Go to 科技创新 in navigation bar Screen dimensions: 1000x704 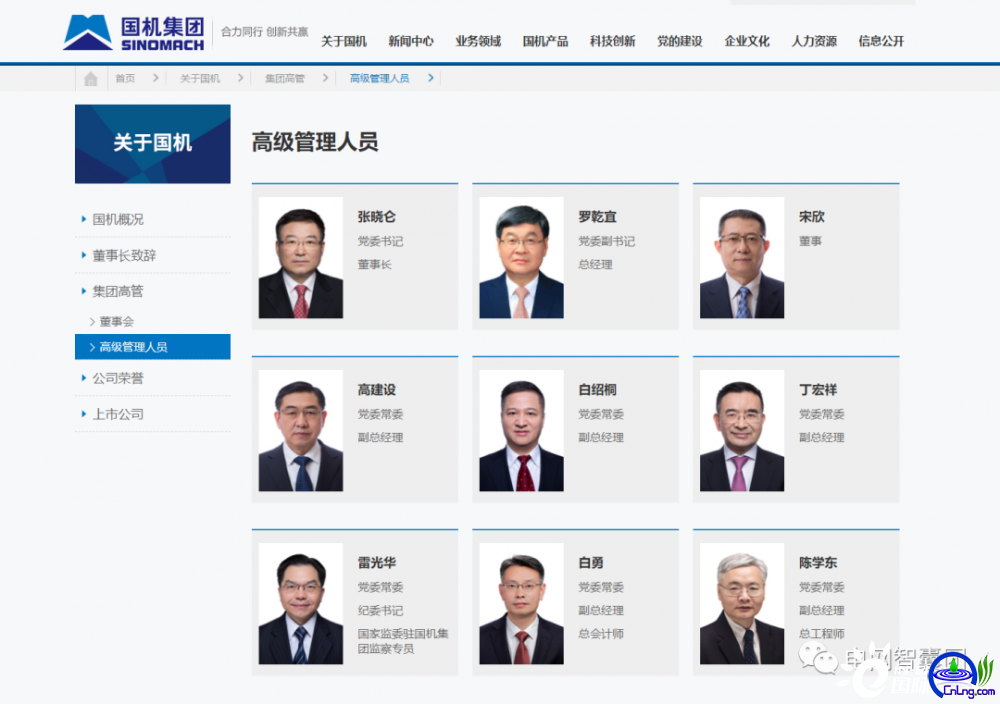point(612,41)
